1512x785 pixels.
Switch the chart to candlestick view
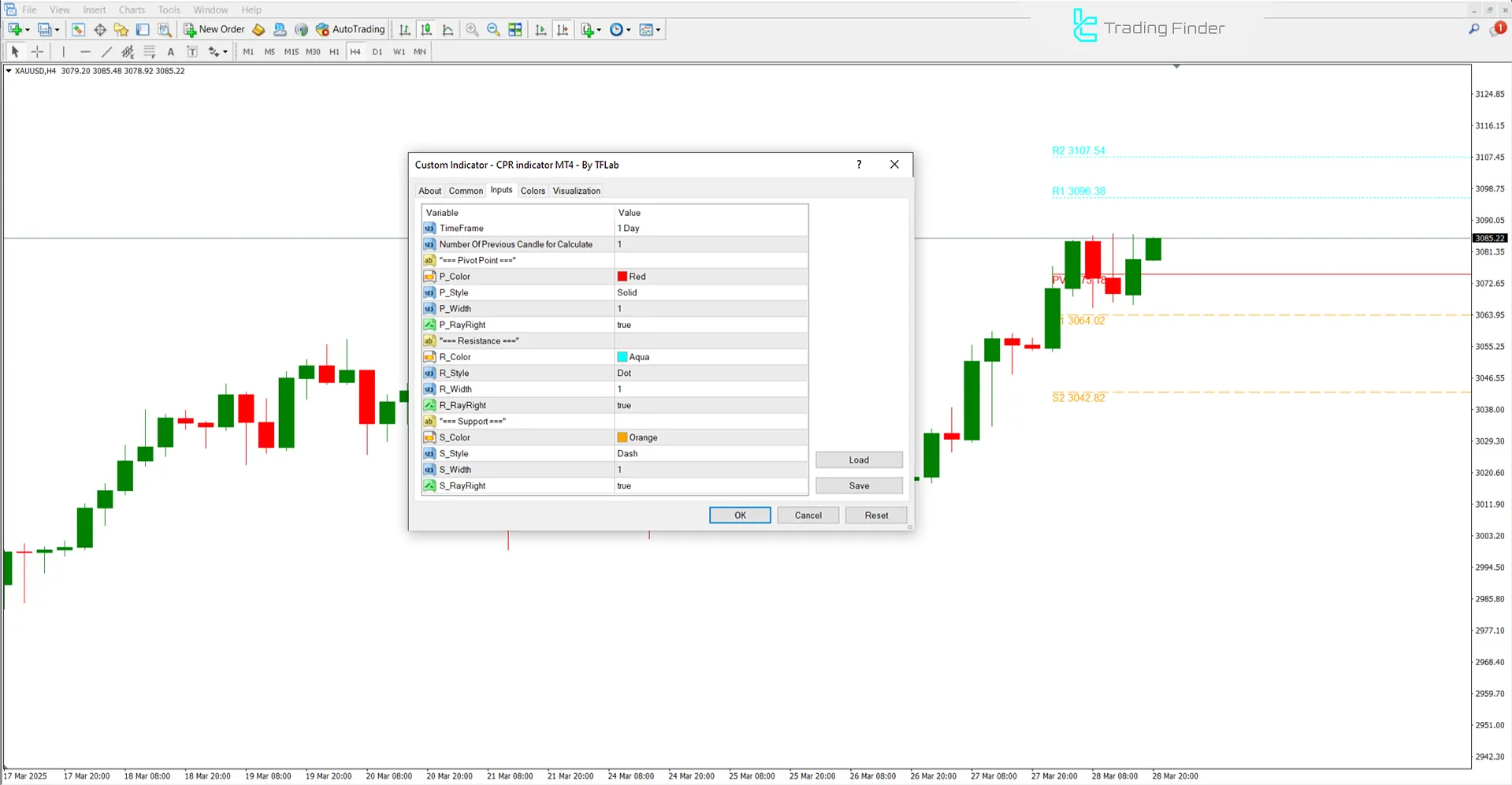click(x=425, y=29)
